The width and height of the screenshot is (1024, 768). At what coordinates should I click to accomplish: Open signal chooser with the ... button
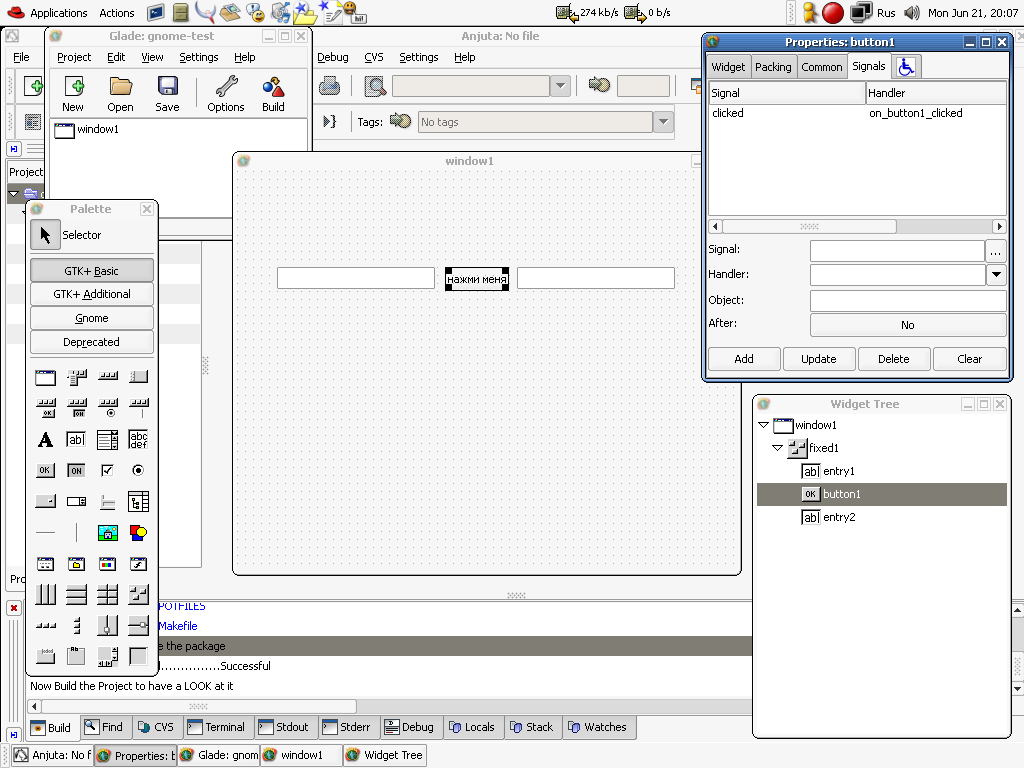pos(995,250)
